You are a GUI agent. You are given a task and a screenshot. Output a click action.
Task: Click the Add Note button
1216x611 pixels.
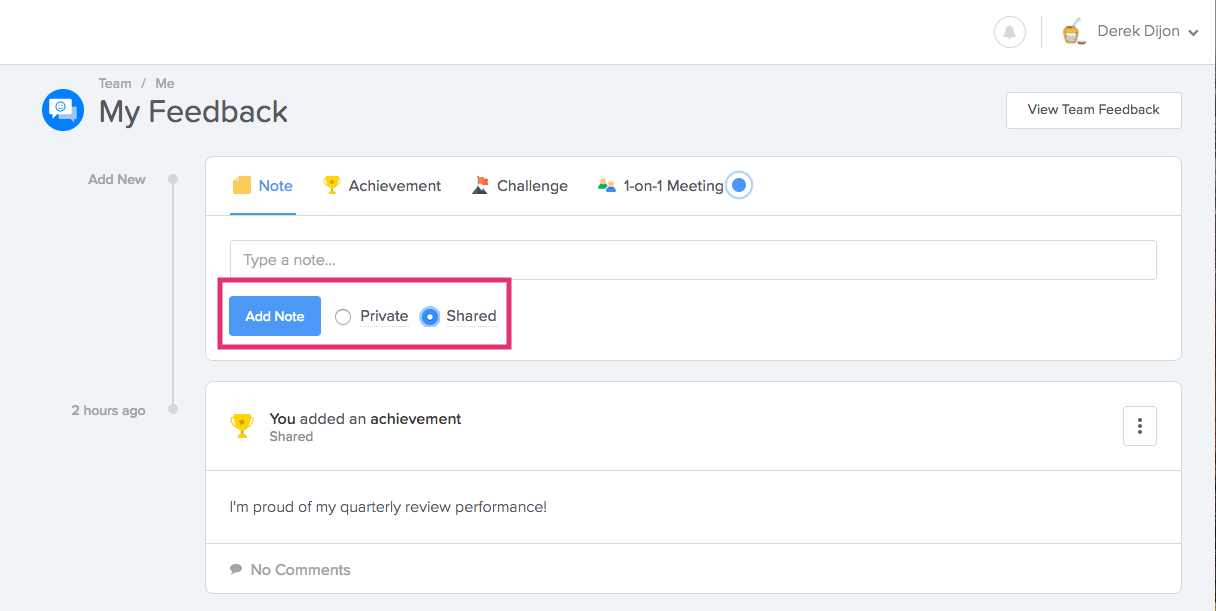pyautogui.click(x=275, y=316)
